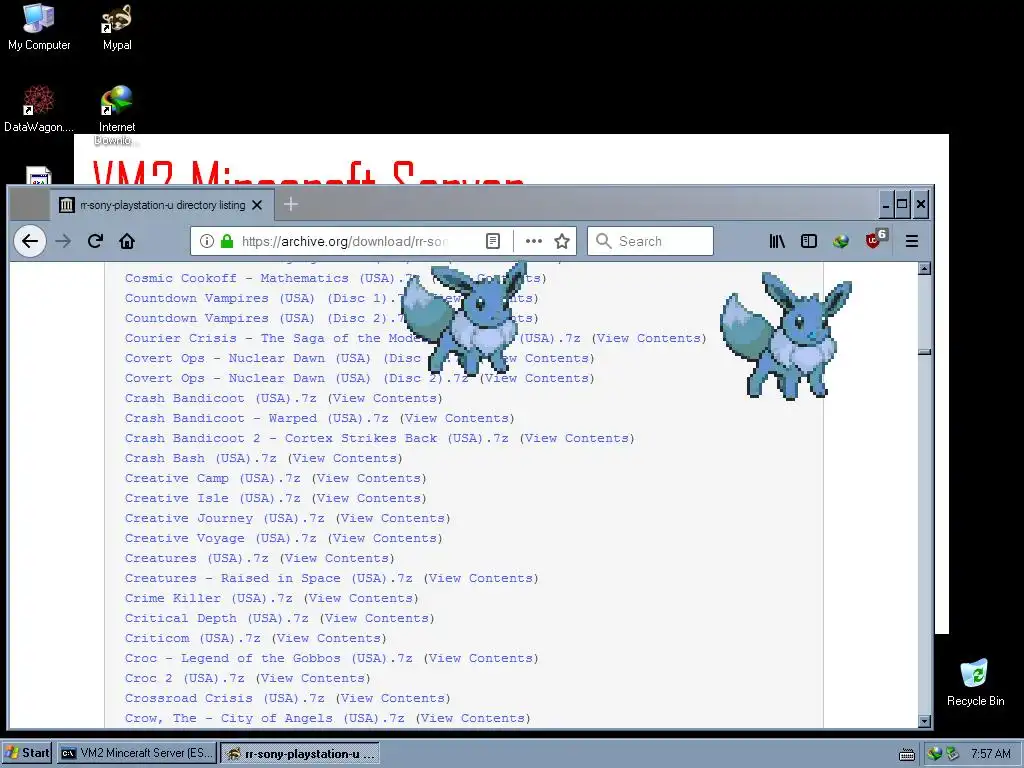Image resolution: width=1024 pixels, height=768 pixels.
Task: Open Creative Isle (USA).7z link
Action: click(213, 498)
